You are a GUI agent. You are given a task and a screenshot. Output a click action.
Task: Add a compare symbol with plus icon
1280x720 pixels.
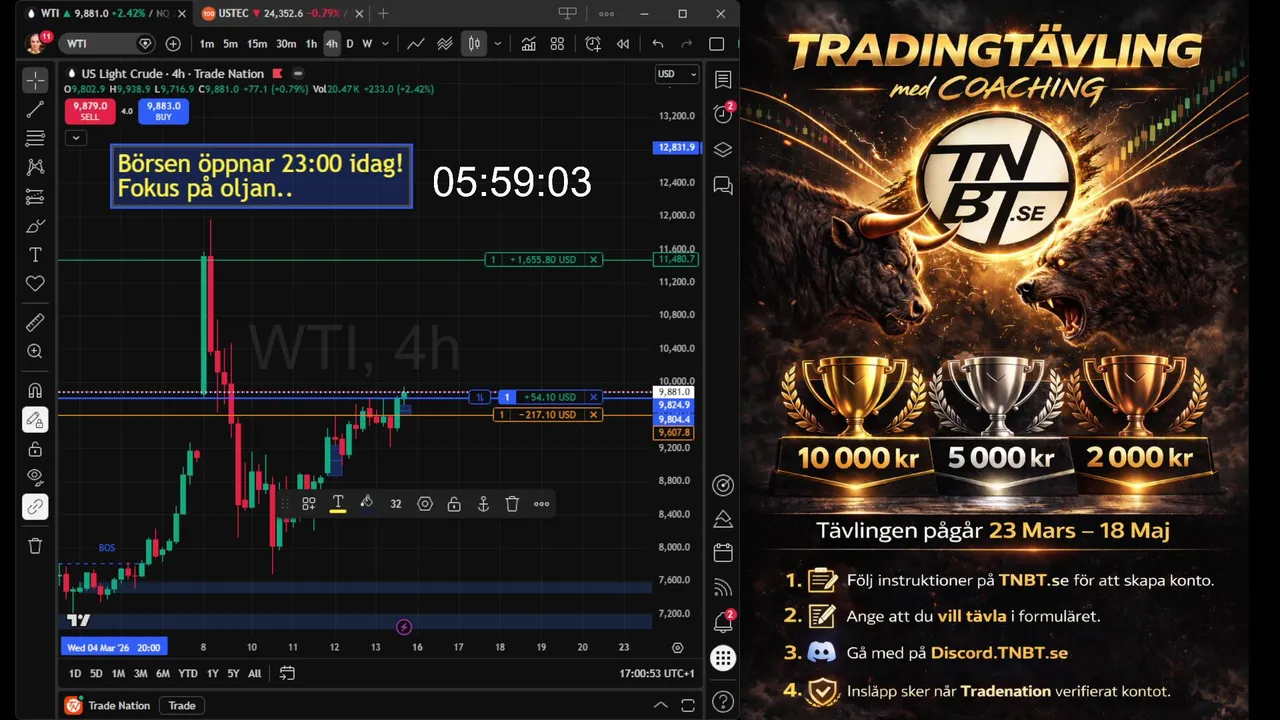[x=173, y=44]
